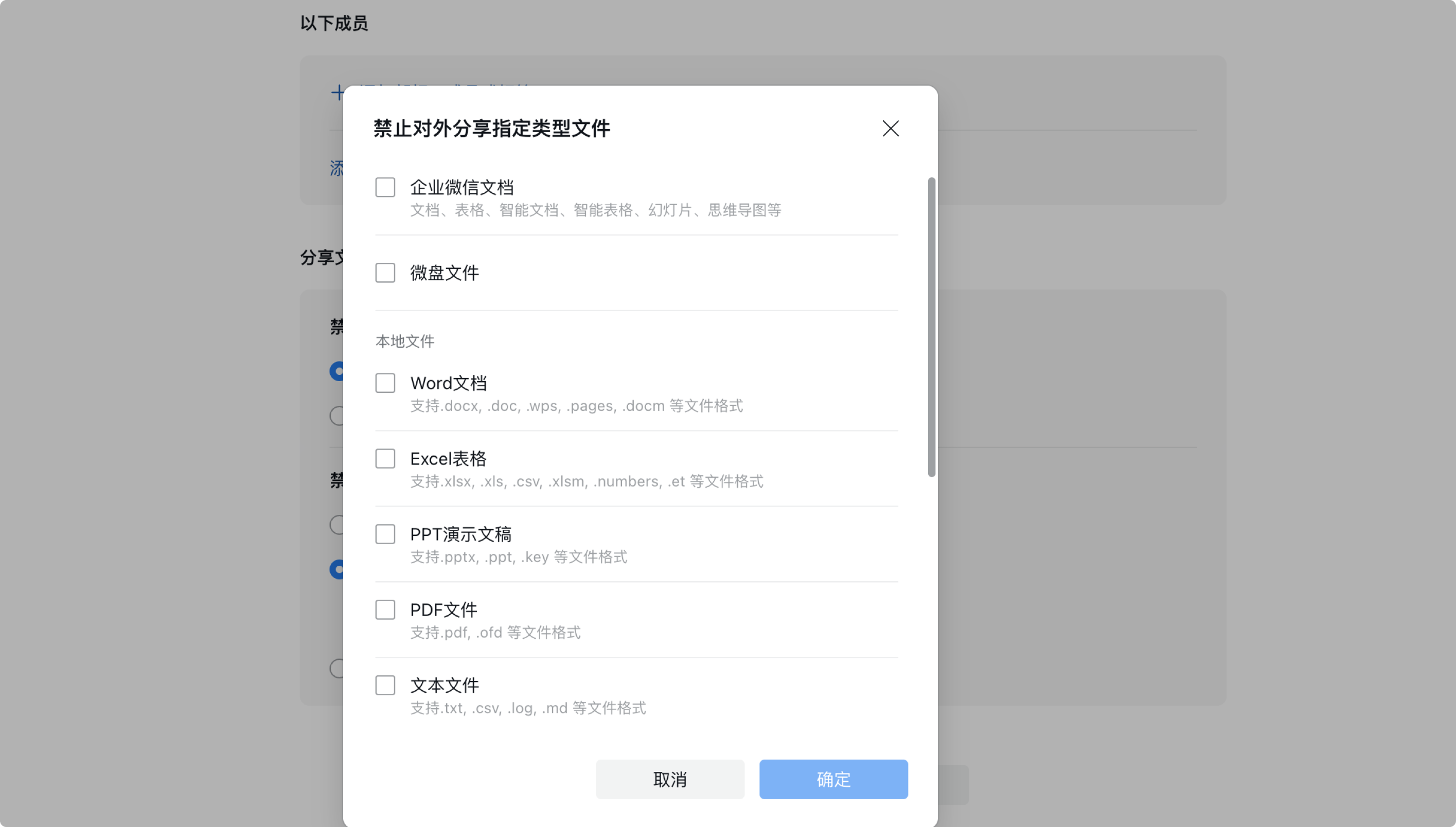The width and height of the screenshot is (1456, 827).
Task: Click the dialog's vertical scrollbar
Action: click(931, 327)
